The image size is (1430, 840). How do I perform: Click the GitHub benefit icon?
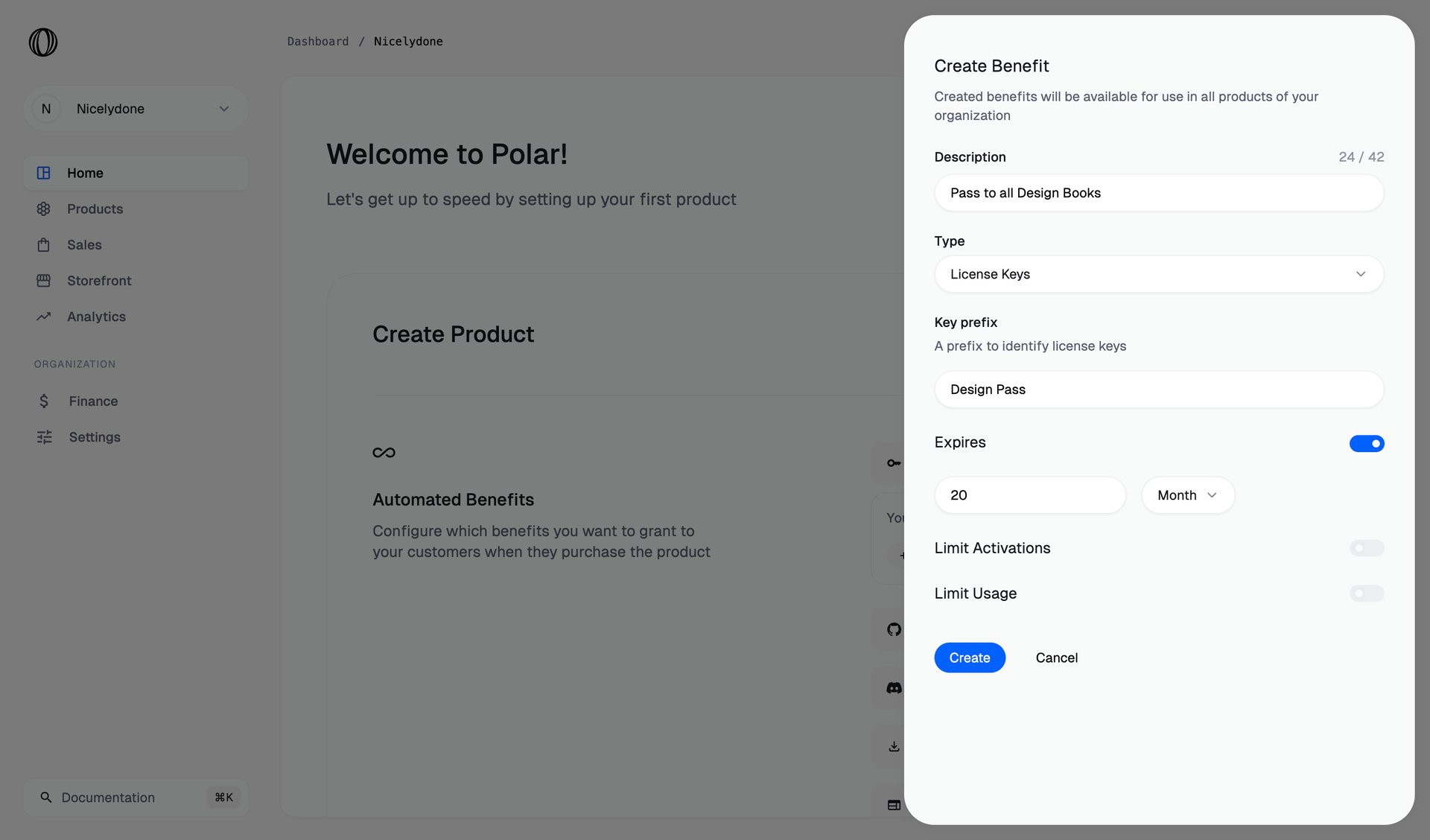[x=893, y=629]
